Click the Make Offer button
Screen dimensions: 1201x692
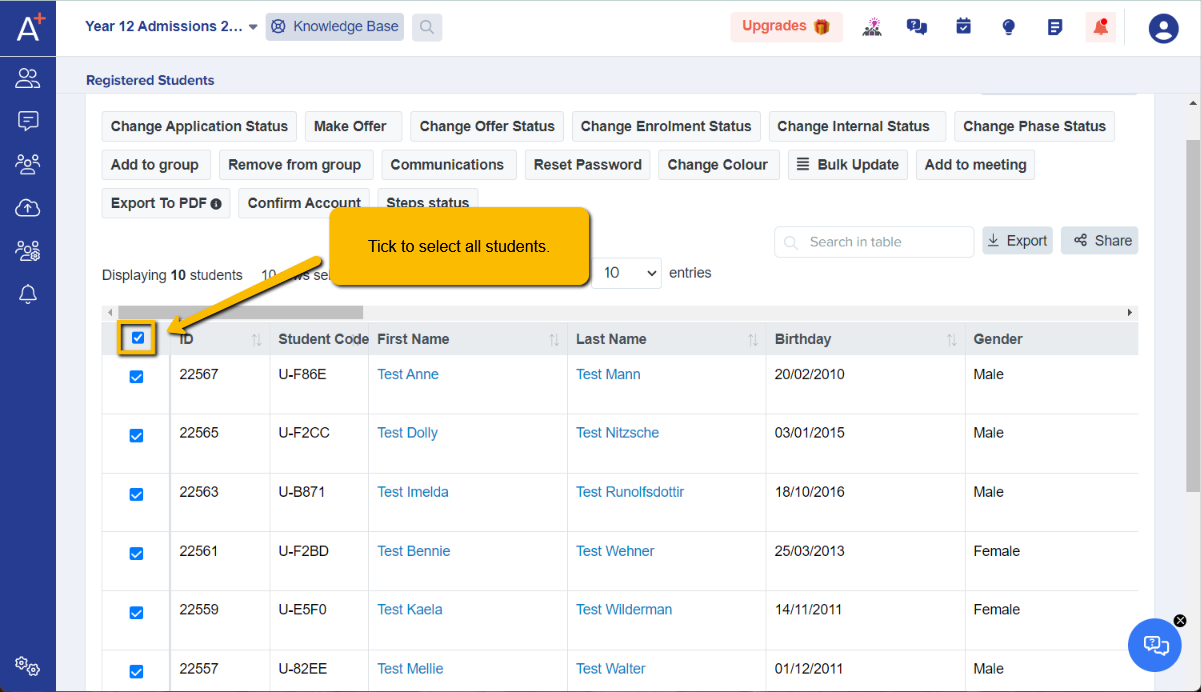tap(353, 126)
